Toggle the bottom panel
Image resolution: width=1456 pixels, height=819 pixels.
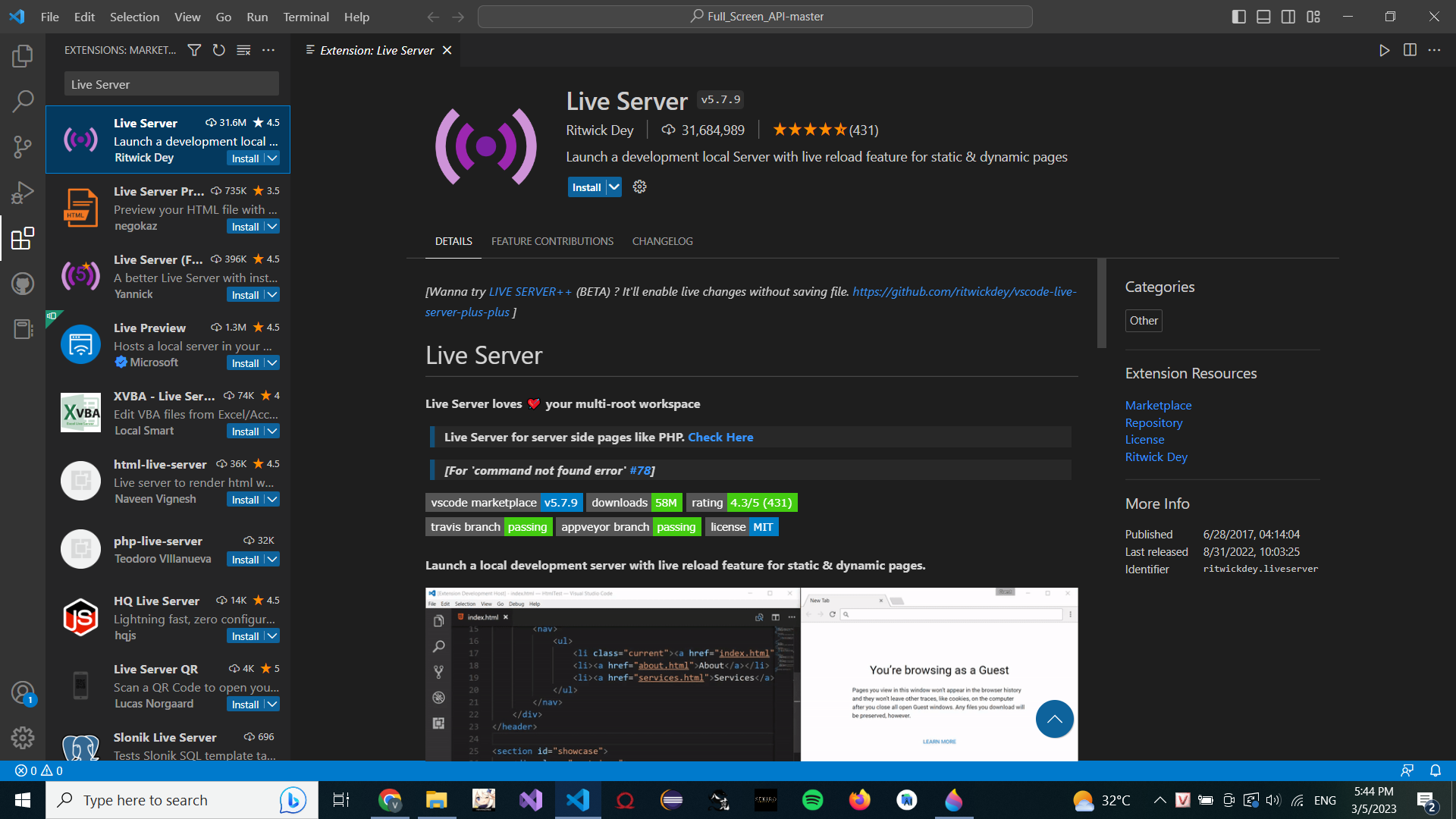[x=1263, y=16]
